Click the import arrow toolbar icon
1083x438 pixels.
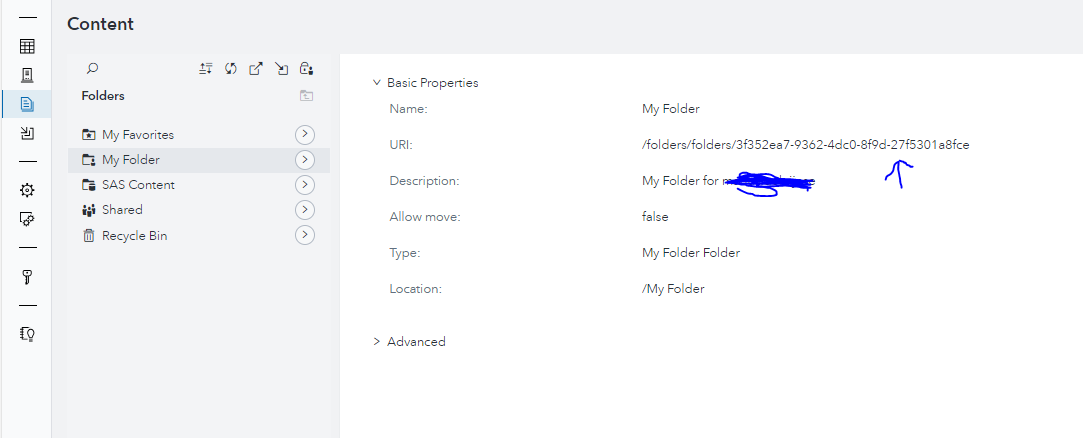[282, 69]
